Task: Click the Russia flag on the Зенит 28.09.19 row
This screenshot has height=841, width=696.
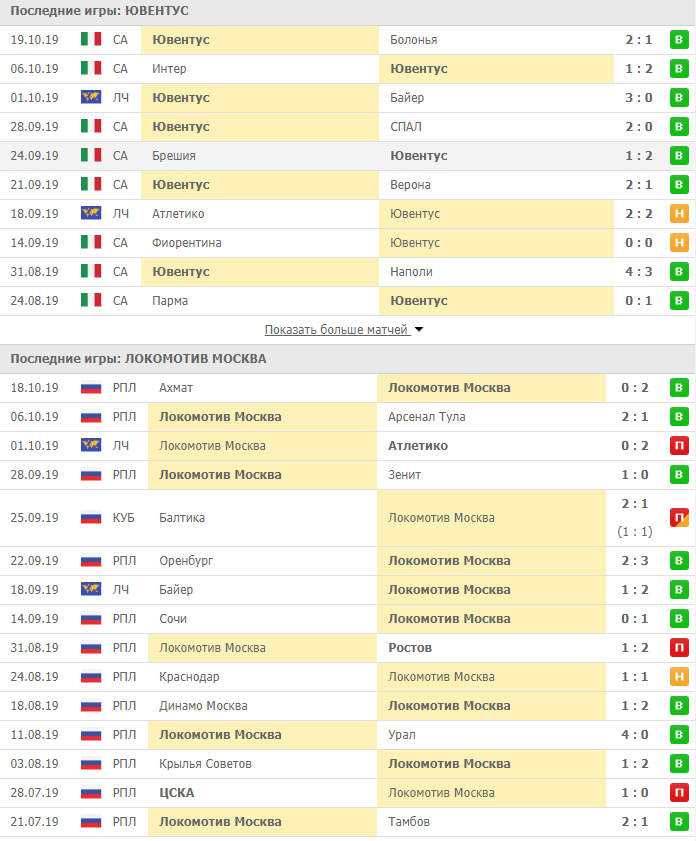Action: [x=91, y=475]
